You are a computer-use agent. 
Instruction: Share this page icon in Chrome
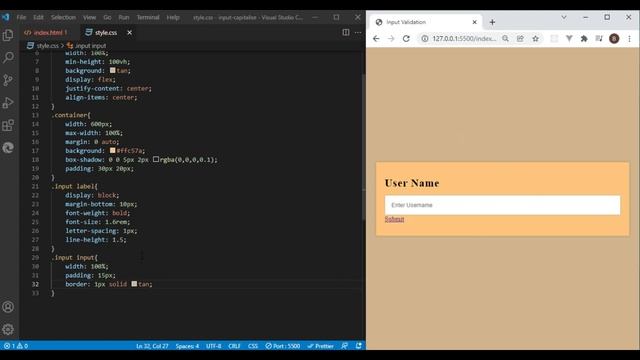[x=520, y=38]
